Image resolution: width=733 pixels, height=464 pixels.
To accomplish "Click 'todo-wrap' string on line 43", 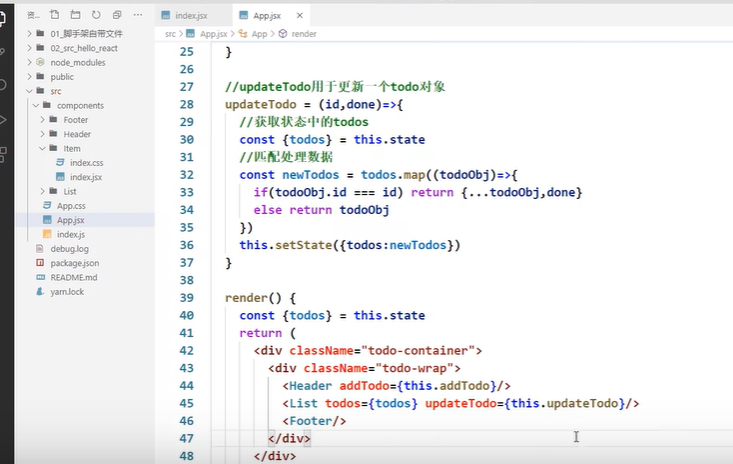I will (414, 368).
